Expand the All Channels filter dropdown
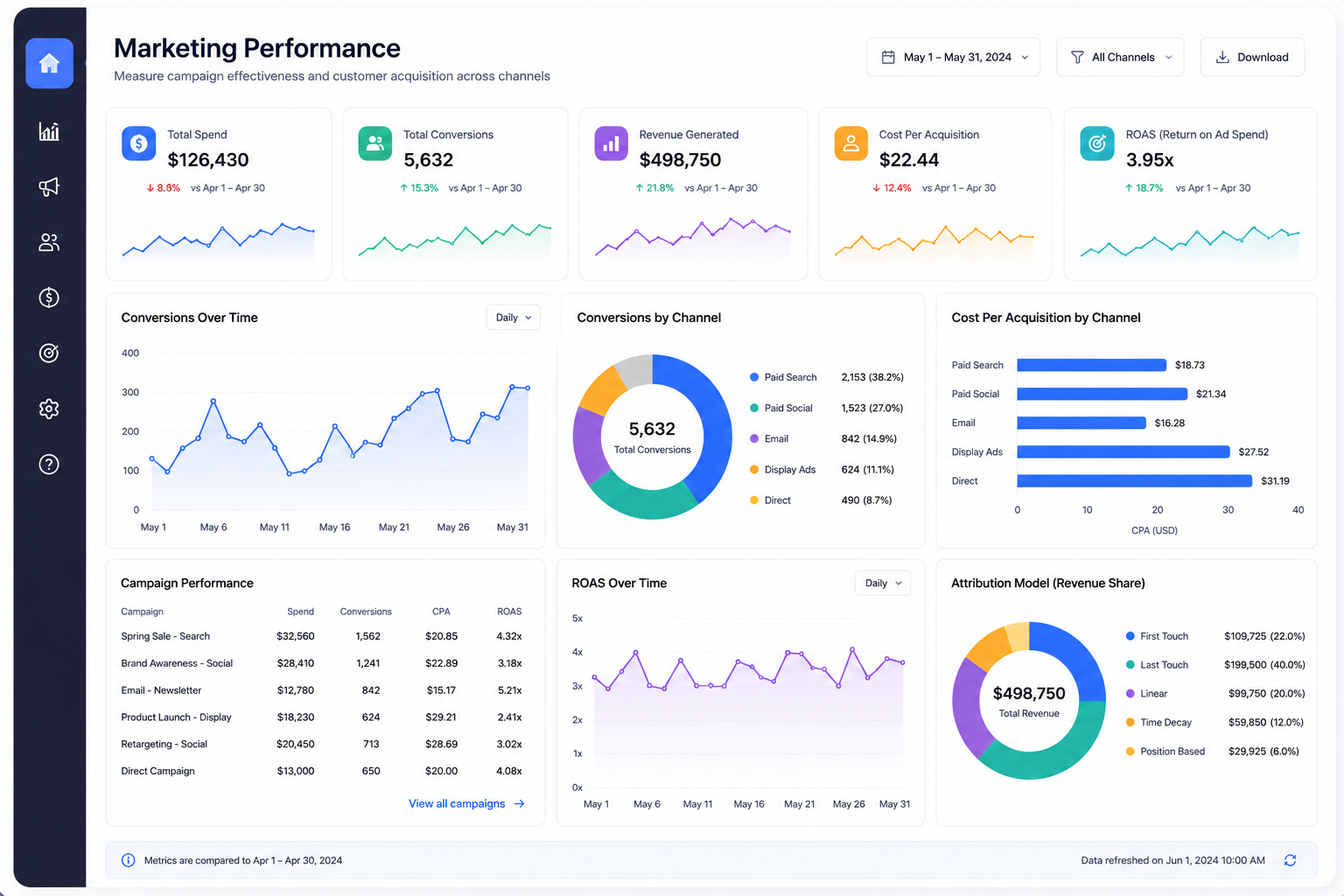The image size is (1344, 896). click(1120, 57)
